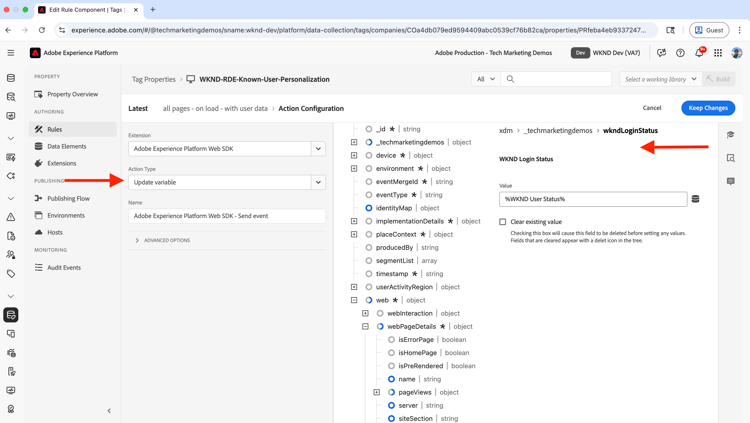Open the feedback icon next to help
Viewport: 750px width, 423px height.
(662, 53)
